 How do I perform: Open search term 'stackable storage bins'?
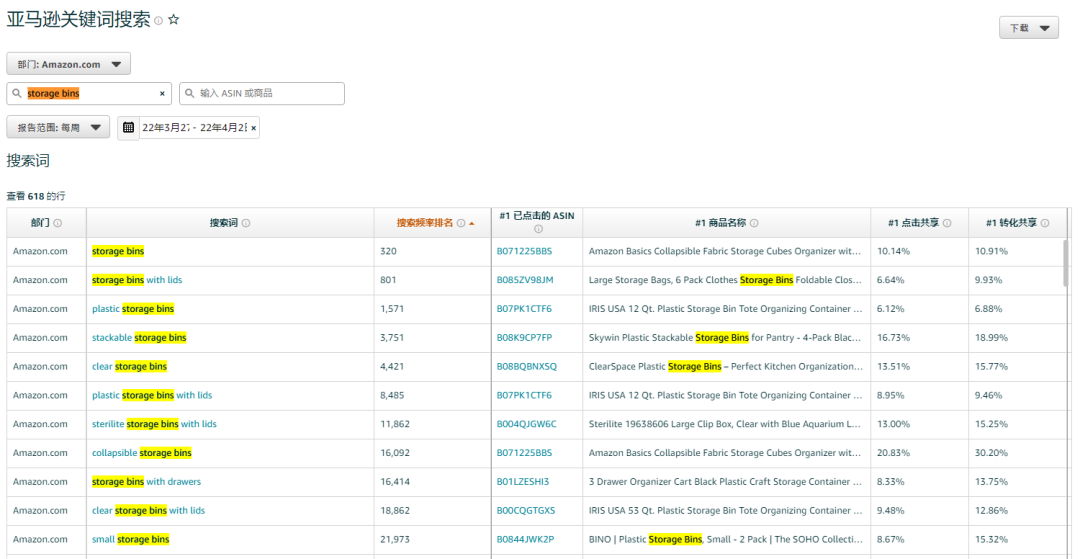[139, 338]
